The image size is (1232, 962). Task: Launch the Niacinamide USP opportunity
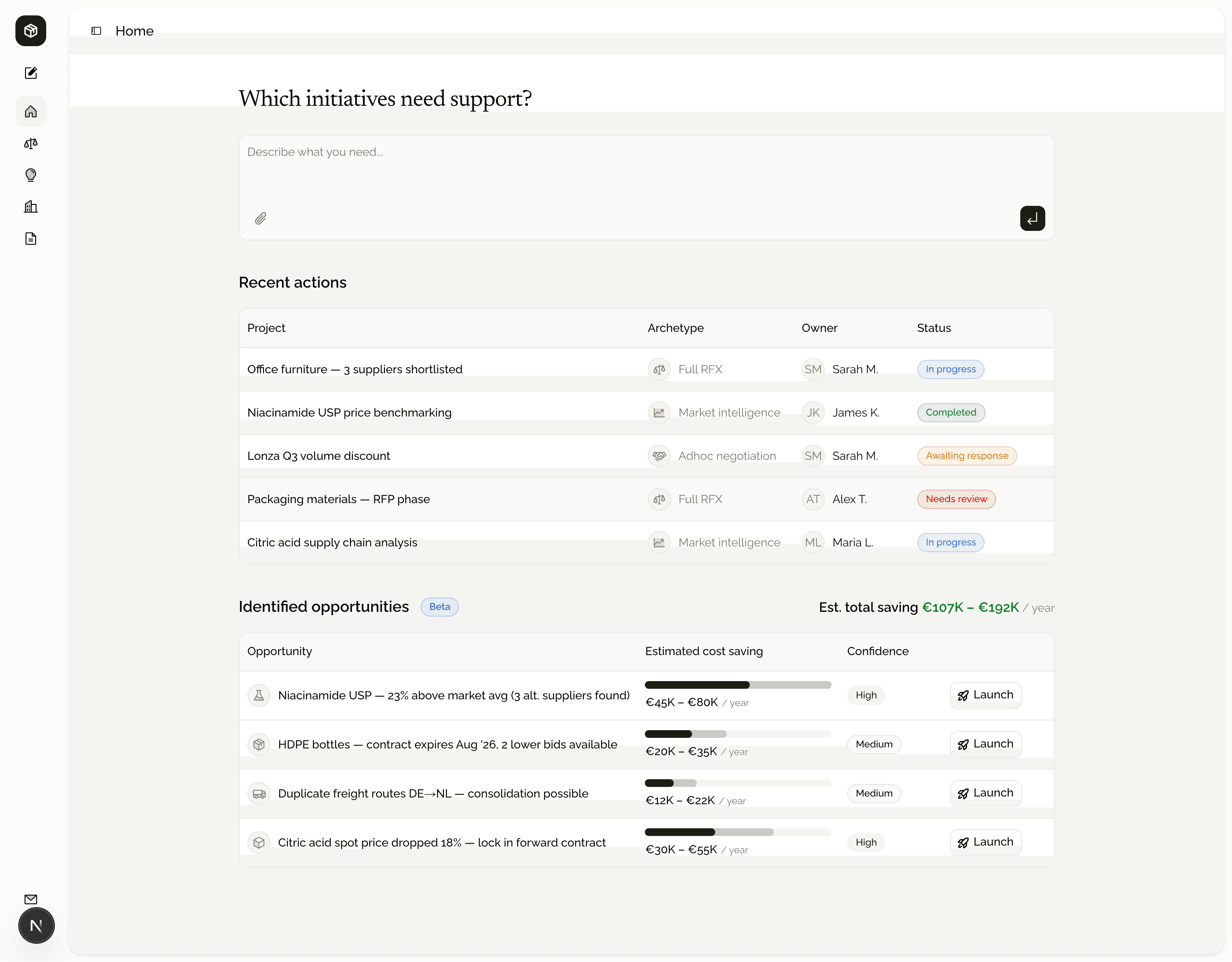coord(986,695)
